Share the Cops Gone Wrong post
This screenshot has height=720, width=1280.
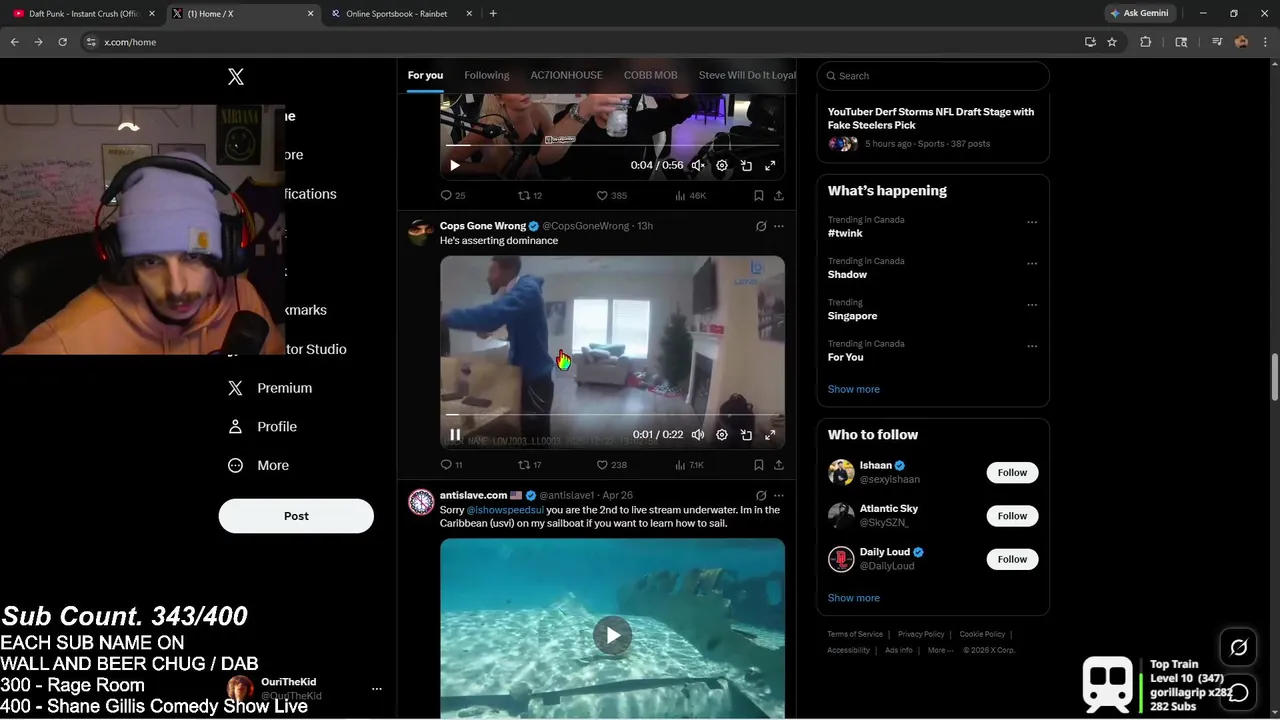[779, 465]
